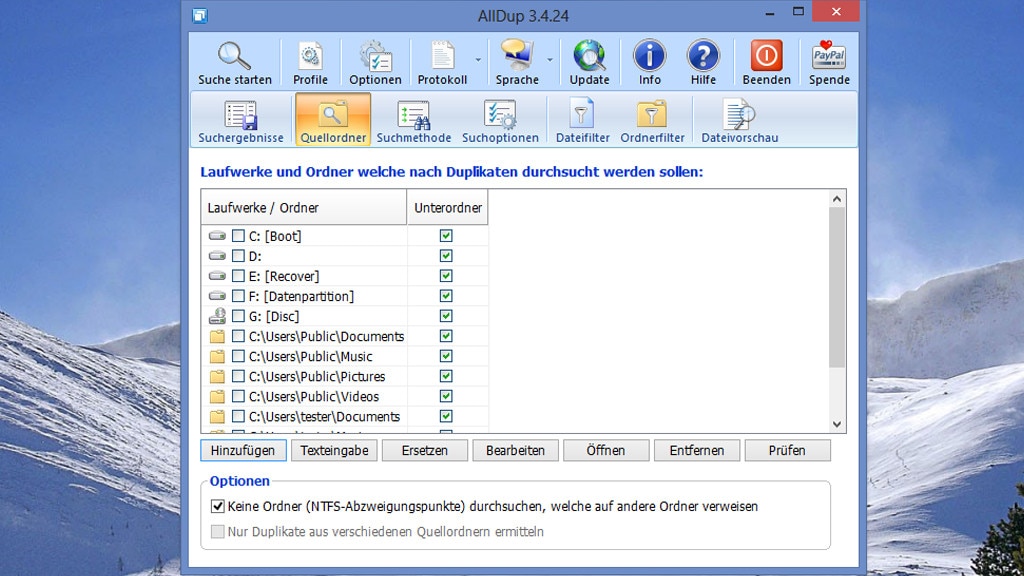Click the Öffnen button
Screen dimensions: 1024x576
(606, 451)
